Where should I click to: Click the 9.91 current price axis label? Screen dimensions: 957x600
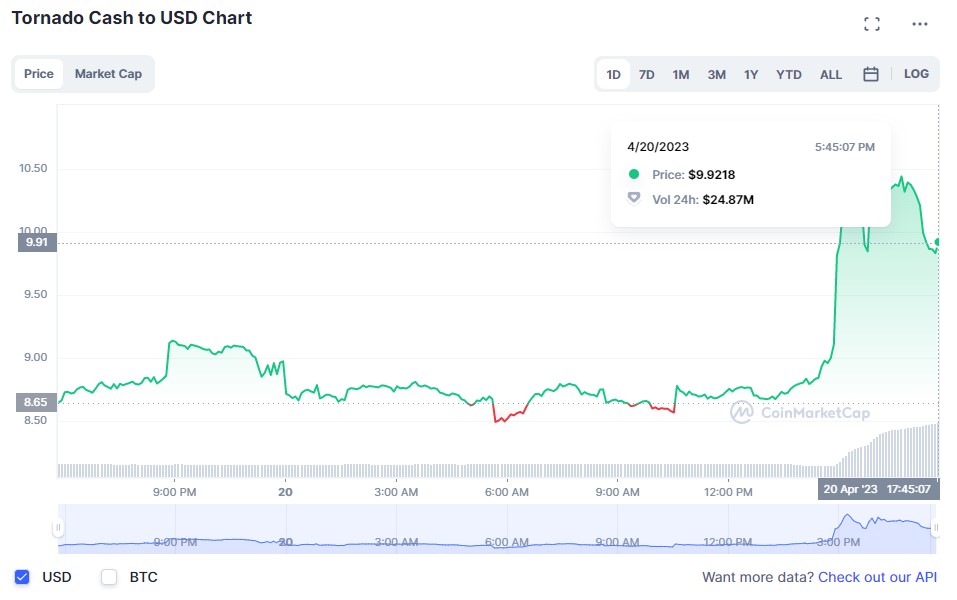[x=37, y=242]
